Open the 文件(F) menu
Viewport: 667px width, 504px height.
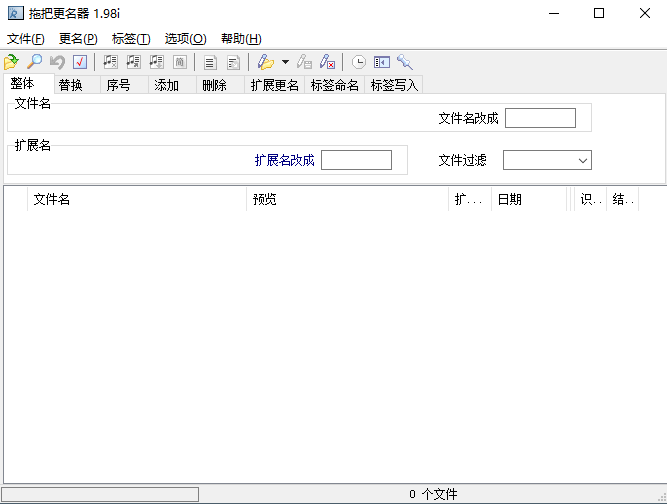26,39
